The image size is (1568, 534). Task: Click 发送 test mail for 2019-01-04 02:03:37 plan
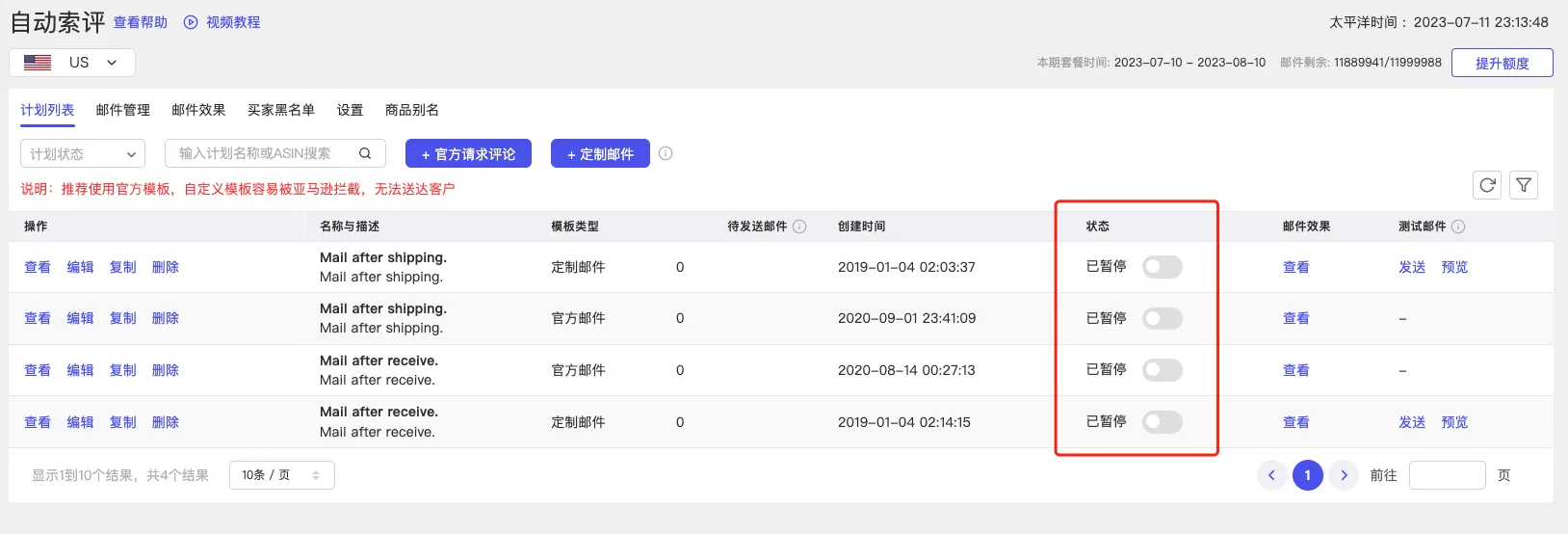click(1412, 267)
